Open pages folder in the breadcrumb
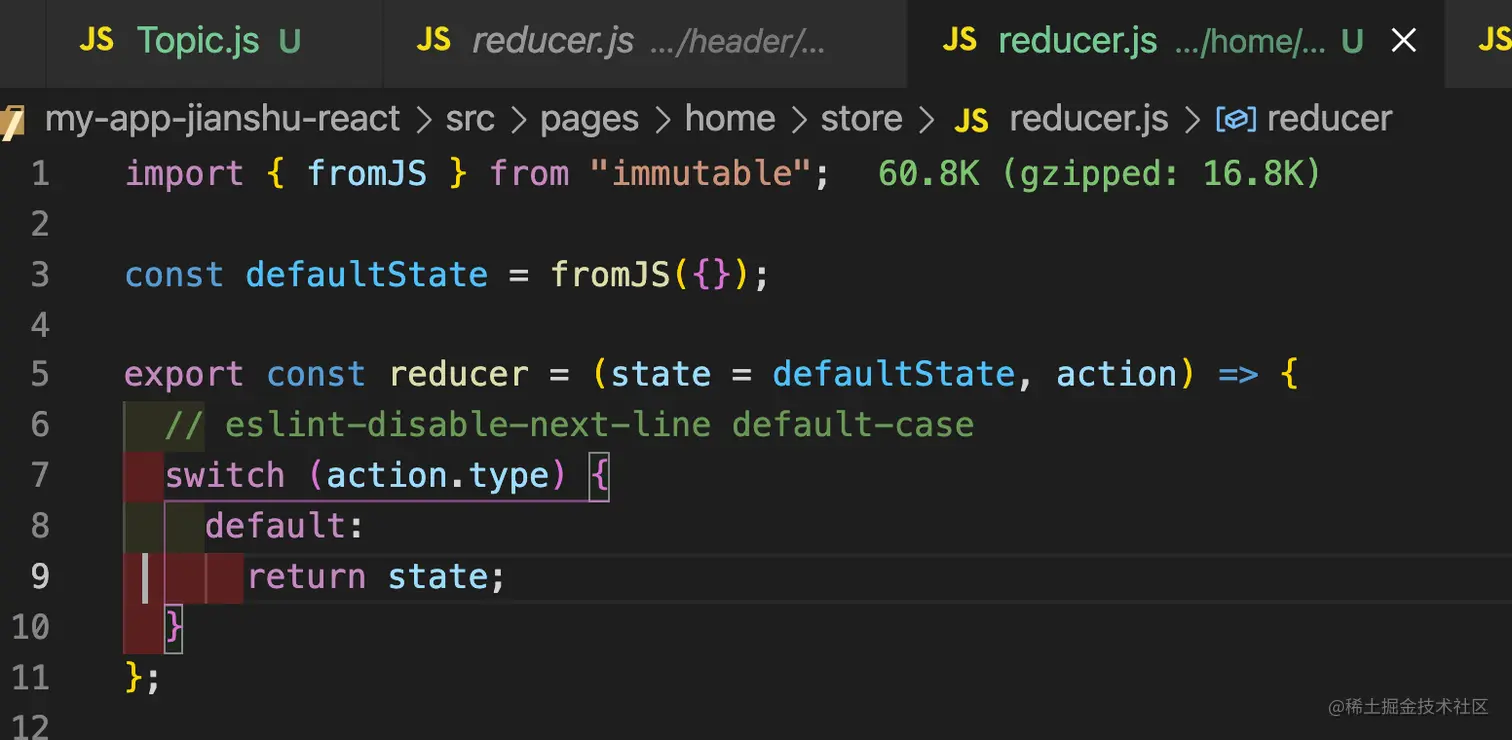Screen dimensions: 1512x740 tap(590, 119)
